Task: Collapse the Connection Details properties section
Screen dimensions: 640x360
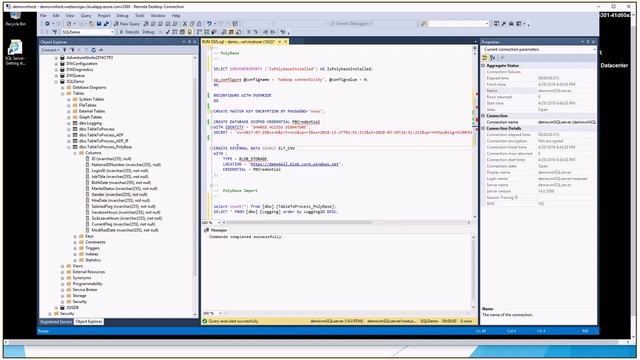Action: 483,129
